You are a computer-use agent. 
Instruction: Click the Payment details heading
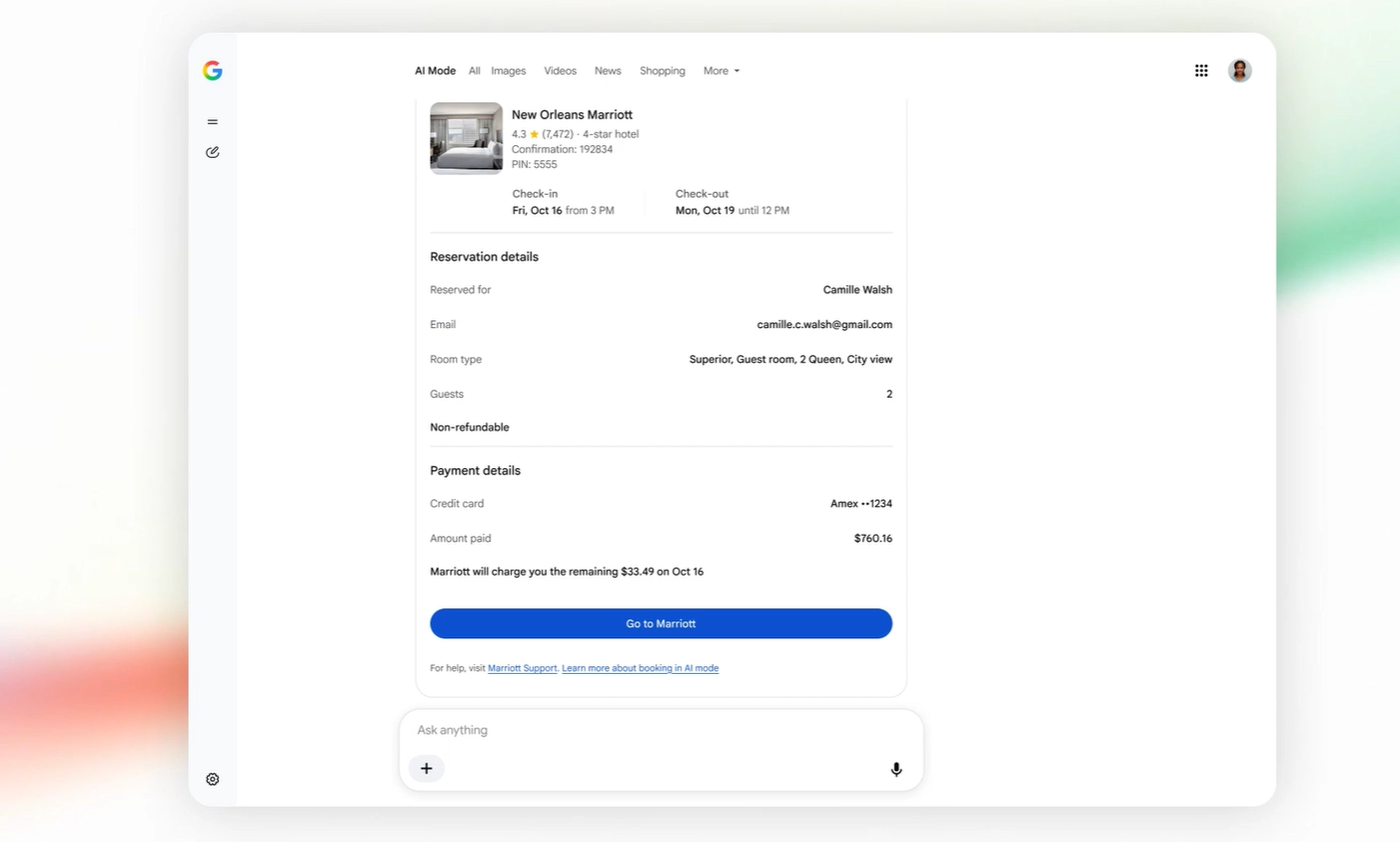475,470
